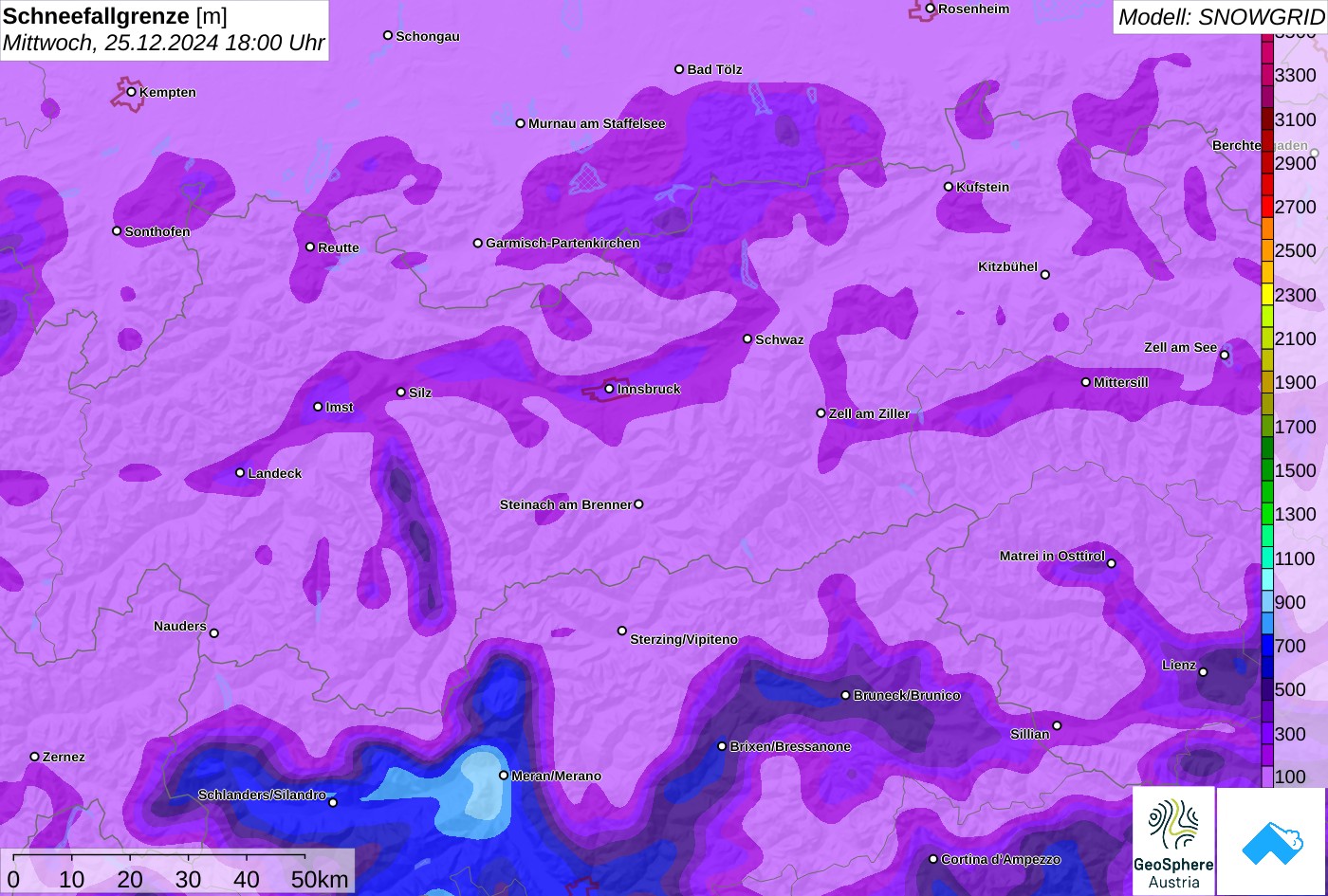Click the "Sterzing/Vipiteno" label
This screenshot has width=1328, height=896.
point(684,640)
